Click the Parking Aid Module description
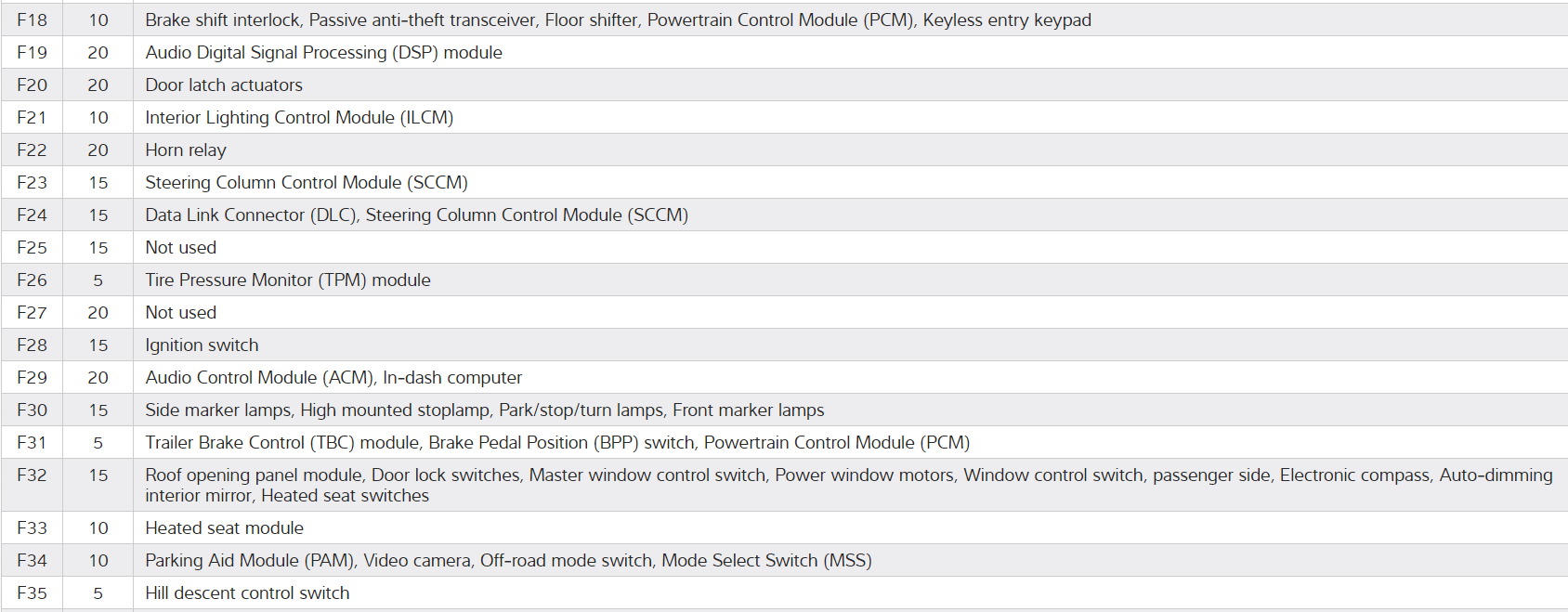The width and height of the screenshot is (1568, 612). pyautogui.click(x=508, y=561)
